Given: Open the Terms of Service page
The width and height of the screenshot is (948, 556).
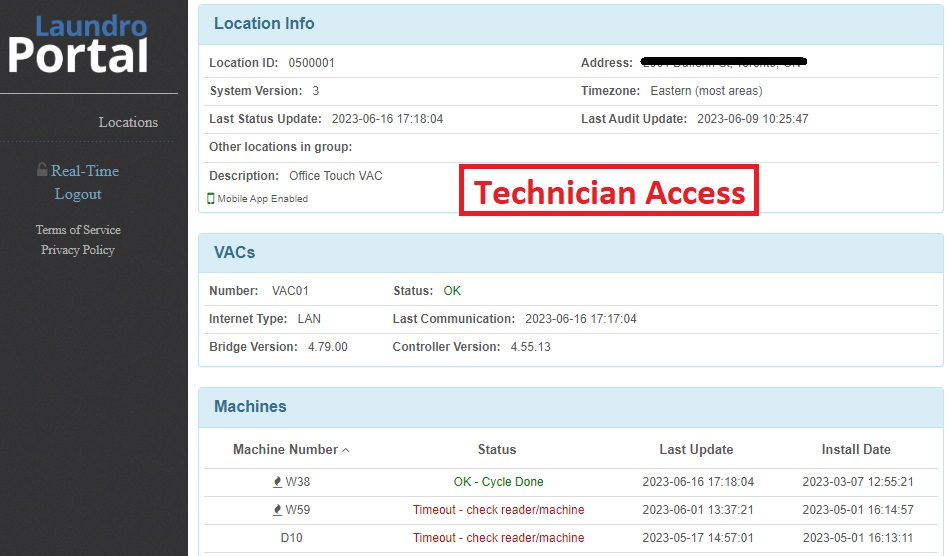Looking at the screenshot, I should point(78,230).
